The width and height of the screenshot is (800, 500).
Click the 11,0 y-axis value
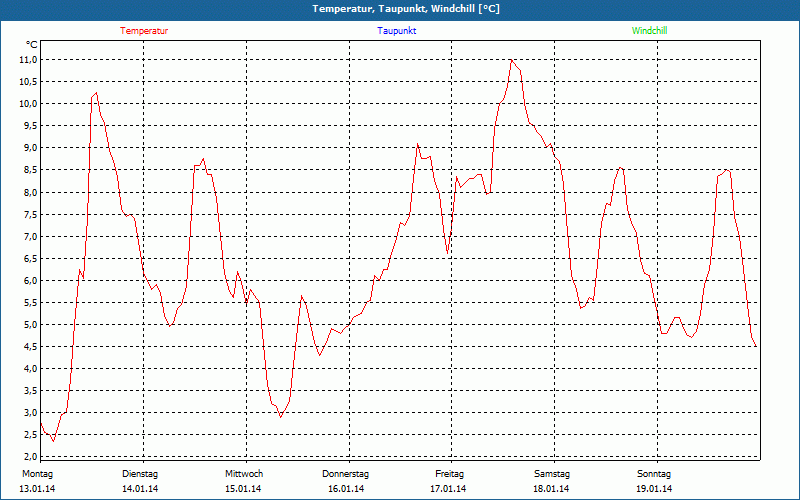pyautogui.click(x=29, y=60)
